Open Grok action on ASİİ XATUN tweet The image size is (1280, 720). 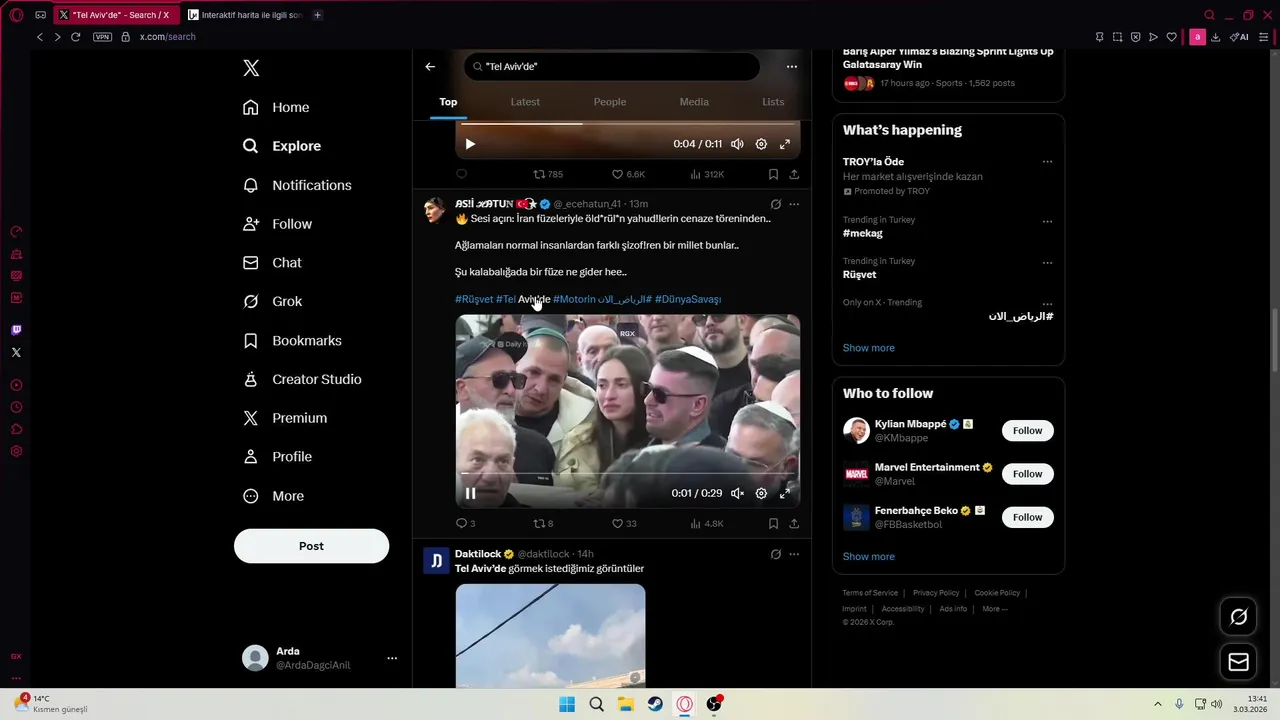(x=775, y=204)
